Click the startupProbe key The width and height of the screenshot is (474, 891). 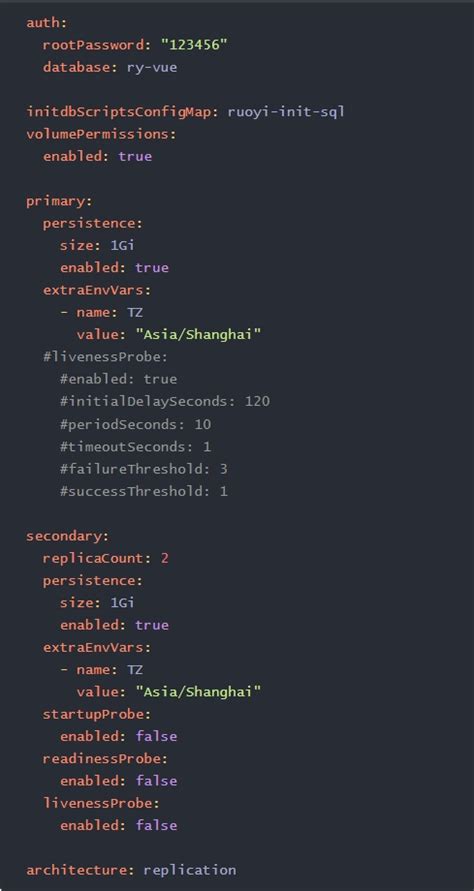click(x=97, y=714)
